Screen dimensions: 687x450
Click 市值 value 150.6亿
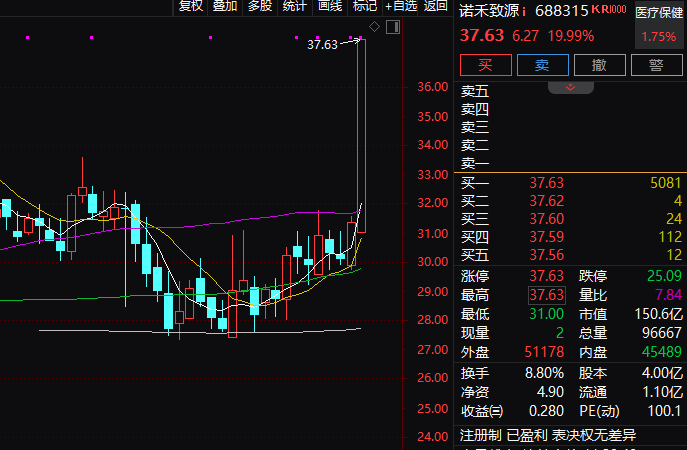(x=659, y=314)
